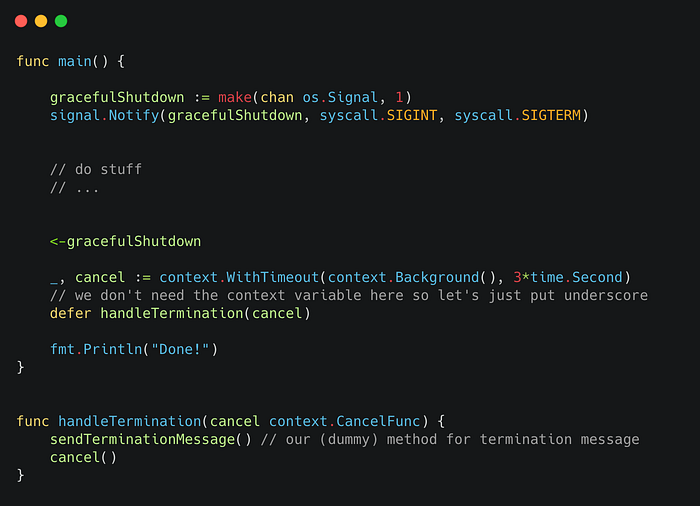Click the yellow minimize window dot

(x=41, y=21)
